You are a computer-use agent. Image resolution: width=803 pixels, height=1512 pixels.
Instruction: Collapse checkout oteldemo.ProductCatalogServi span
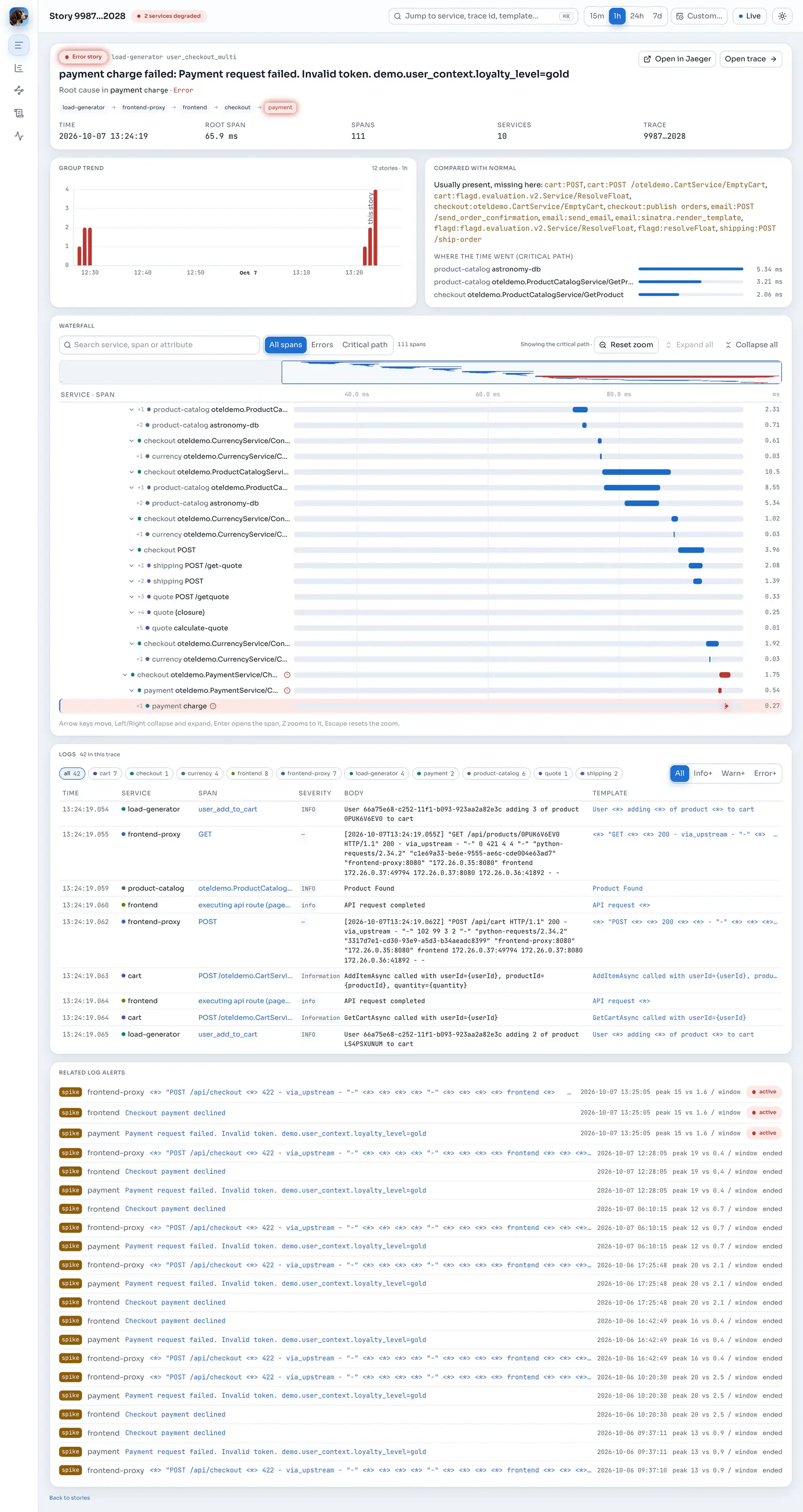pos(132,472)
